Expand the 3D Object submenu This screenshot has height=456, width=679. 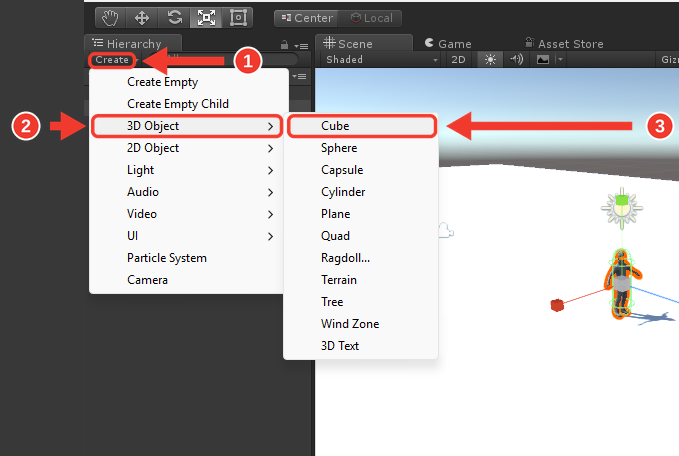click(187, 126)
